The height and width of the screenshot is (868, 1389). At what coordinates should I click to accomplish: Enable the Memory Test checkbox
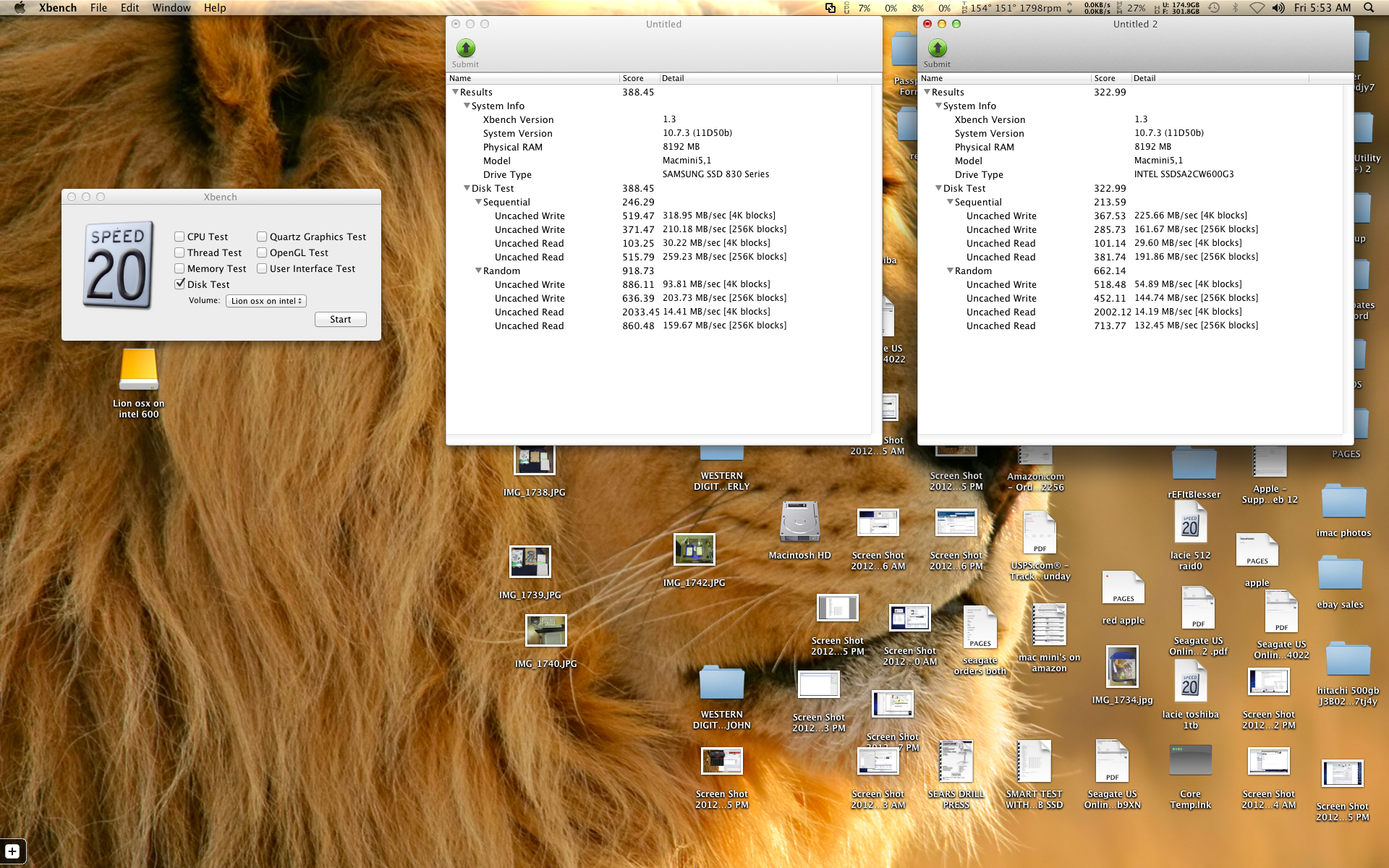tap(179, 268)
